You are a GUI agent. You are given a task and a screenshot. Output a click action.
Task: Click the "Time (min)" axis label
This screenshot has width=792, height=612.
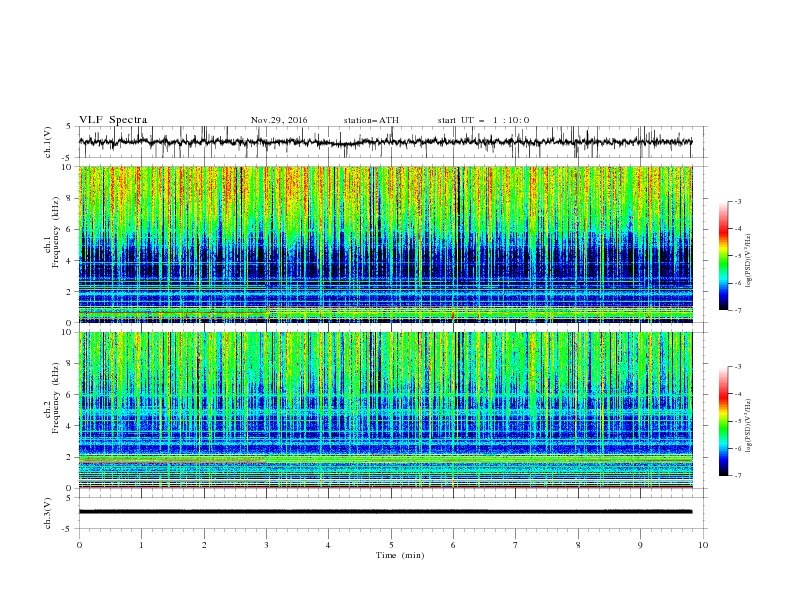400,555
